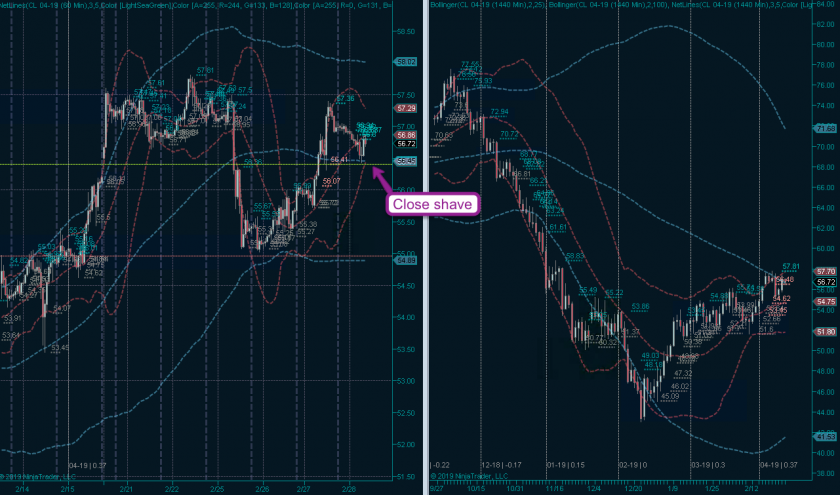Click the 57.36 swing label on left chart
The height and width of the screenshot is (495, 840).
coord(346,99)
